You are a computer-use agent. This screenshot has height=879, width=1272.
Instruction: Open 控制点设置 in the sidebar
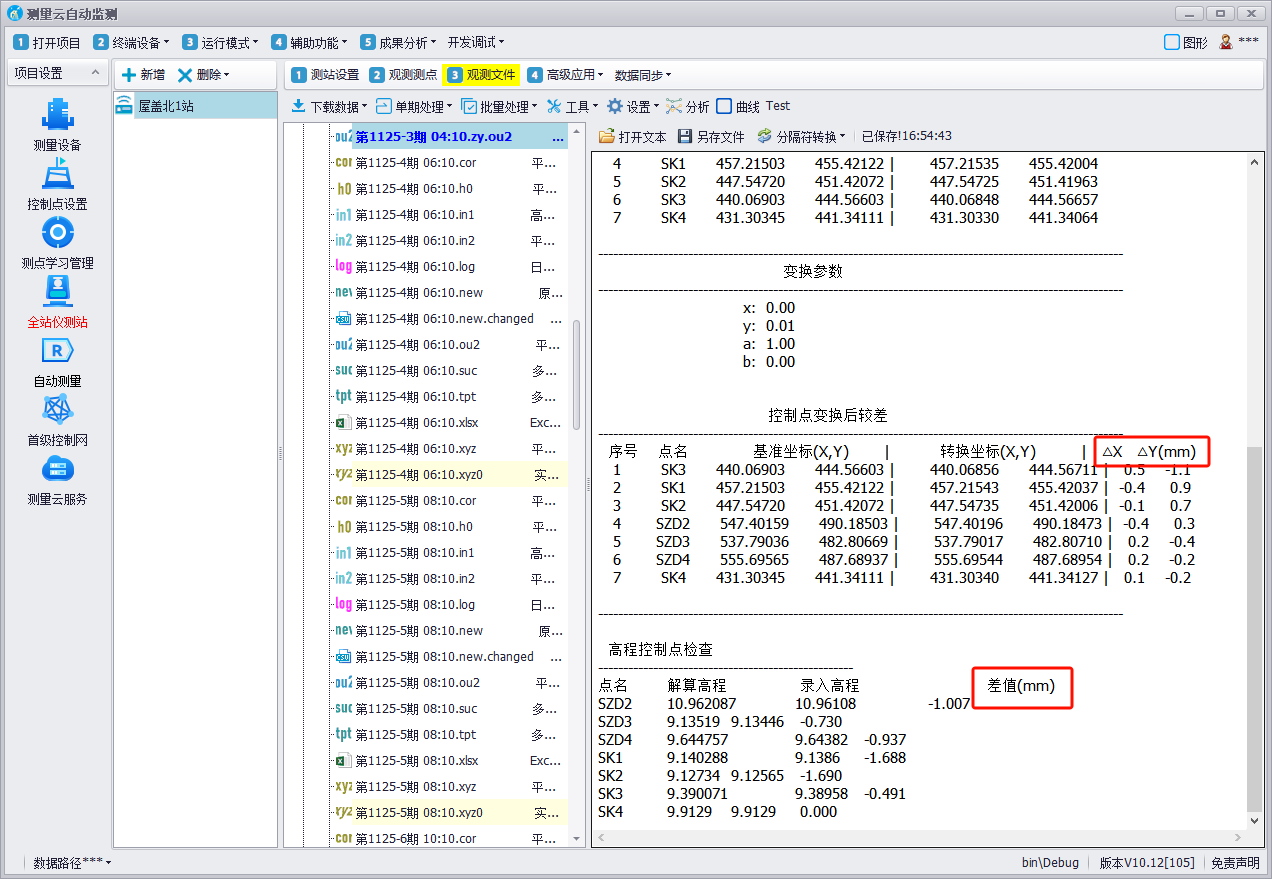coord(57,174)
